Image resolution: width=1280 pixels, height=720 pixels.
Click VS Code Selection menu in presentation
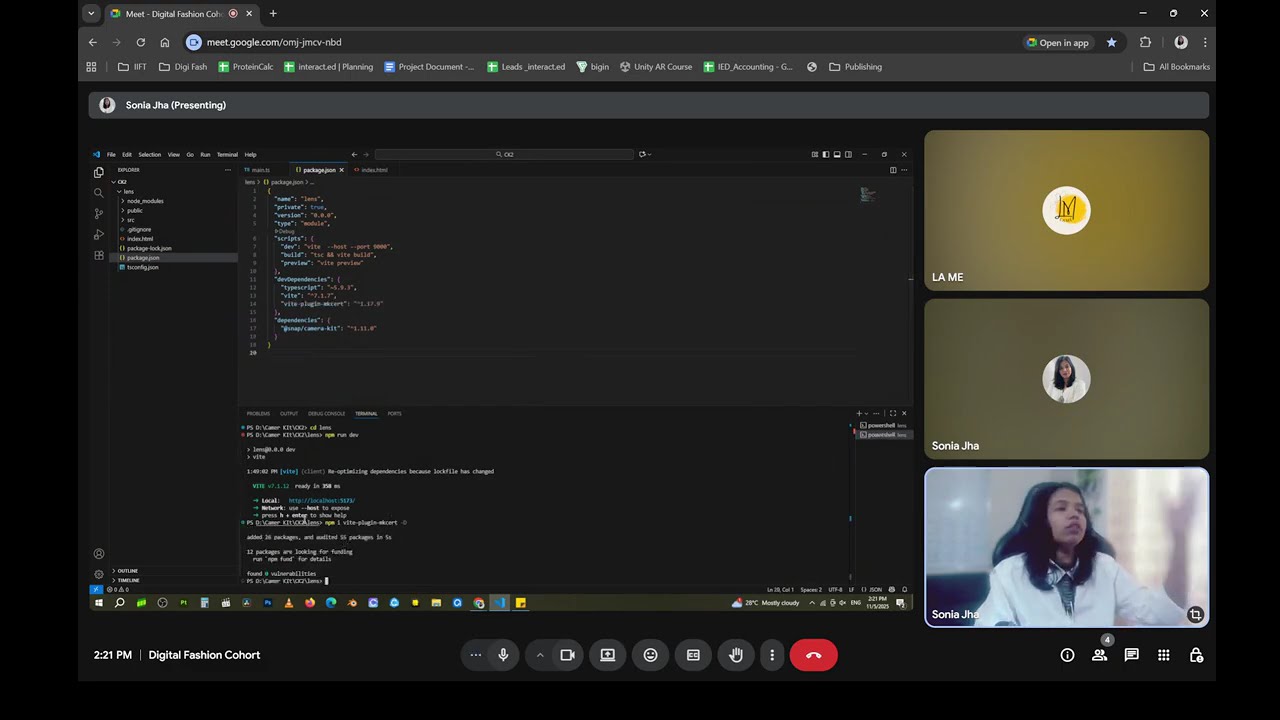[x=149, y=155]
